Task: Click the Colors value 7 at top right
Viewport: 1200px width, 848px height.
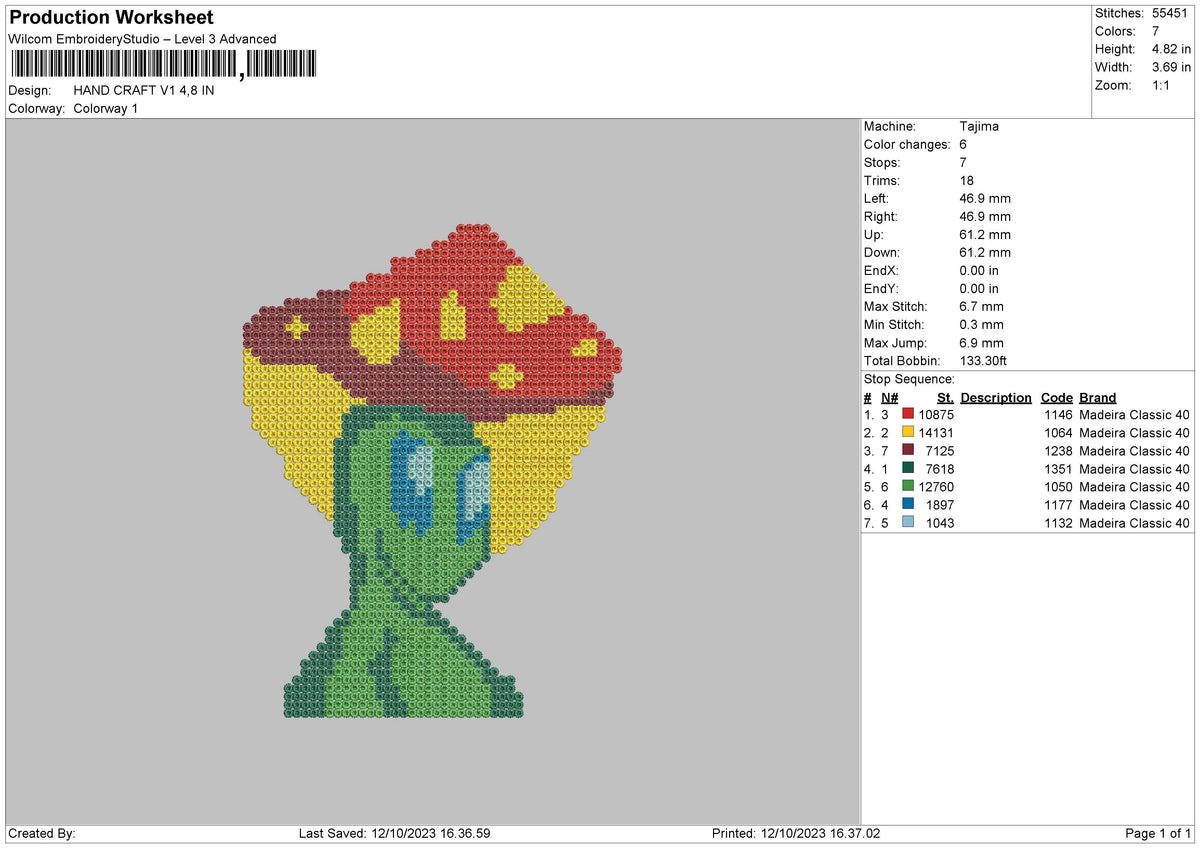Action: tap(1156, 31)
